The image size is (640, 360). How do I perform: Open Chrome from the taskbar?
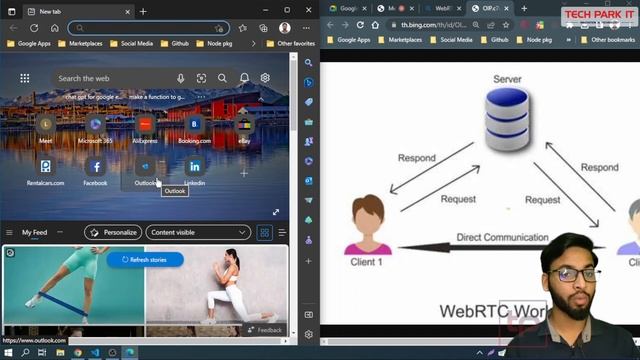tap(78, 352)
